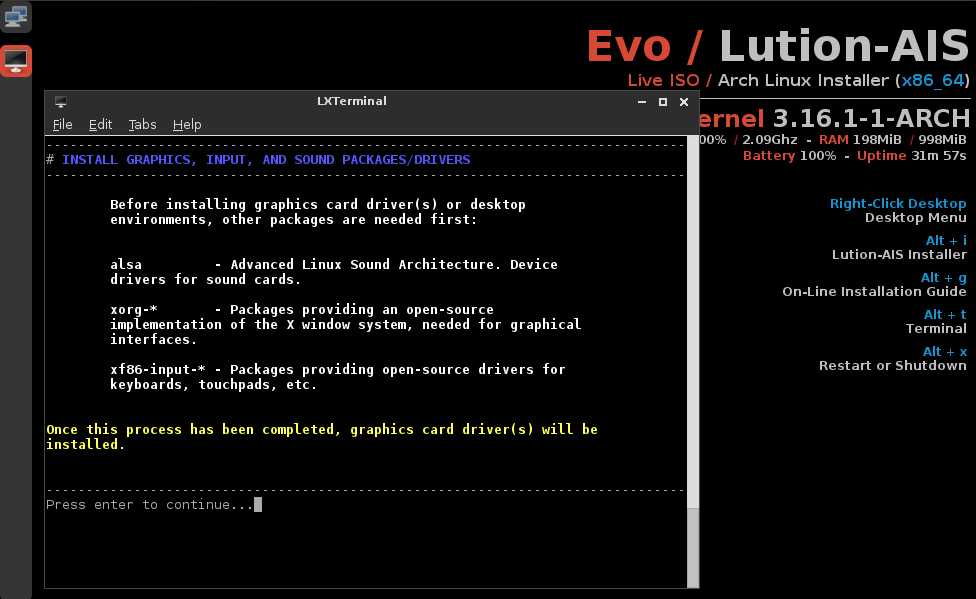Screen dimensions: 976x599
Task: Click the LXTerminal title text in the title bar
Action: (352, 101)
